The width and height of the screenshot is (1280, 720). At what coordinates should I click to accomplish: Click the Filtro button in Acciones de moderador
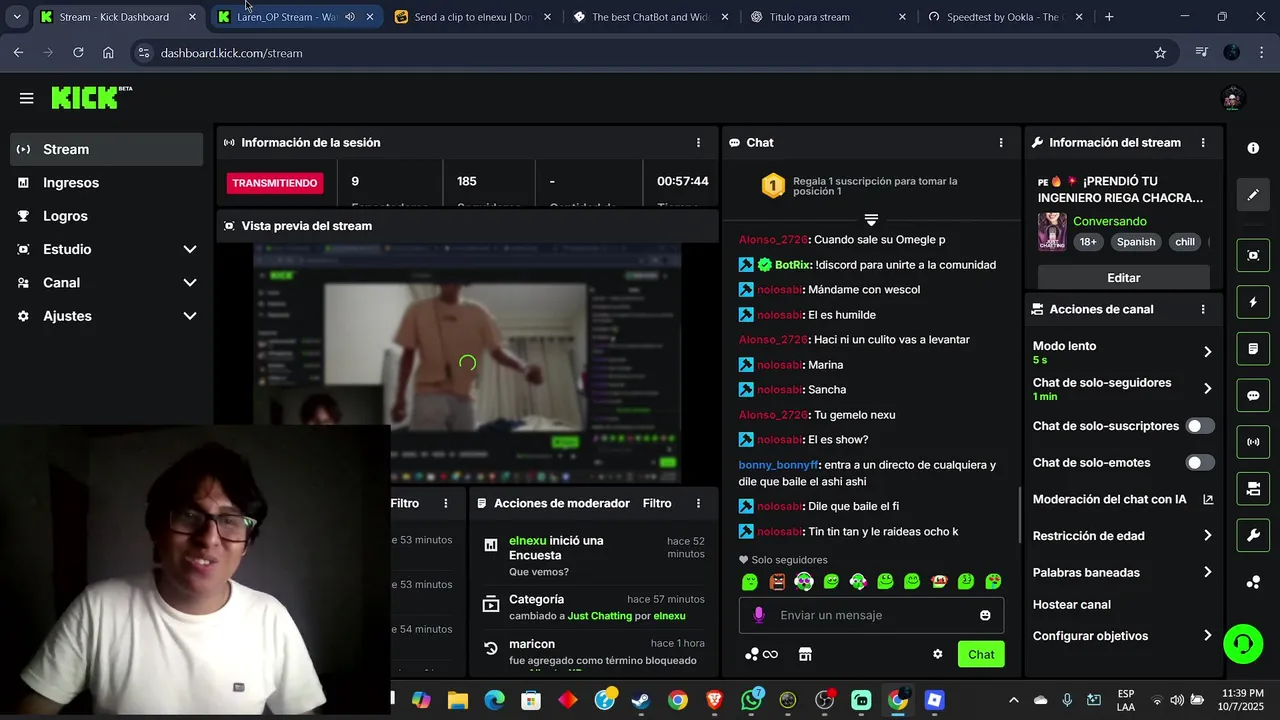[x=657, y=504]
